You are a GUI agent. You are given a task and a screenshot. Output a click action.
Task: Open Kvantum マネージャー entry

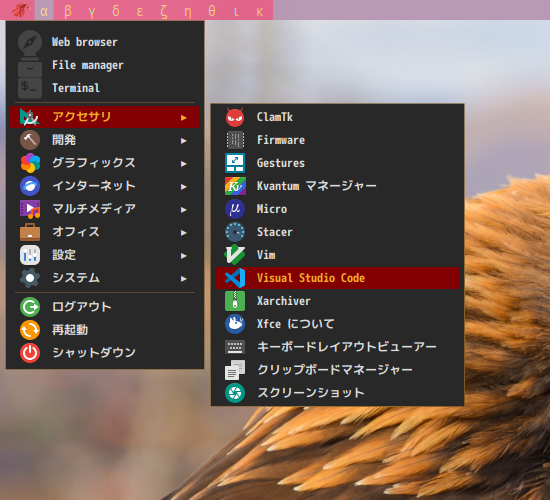337,186
